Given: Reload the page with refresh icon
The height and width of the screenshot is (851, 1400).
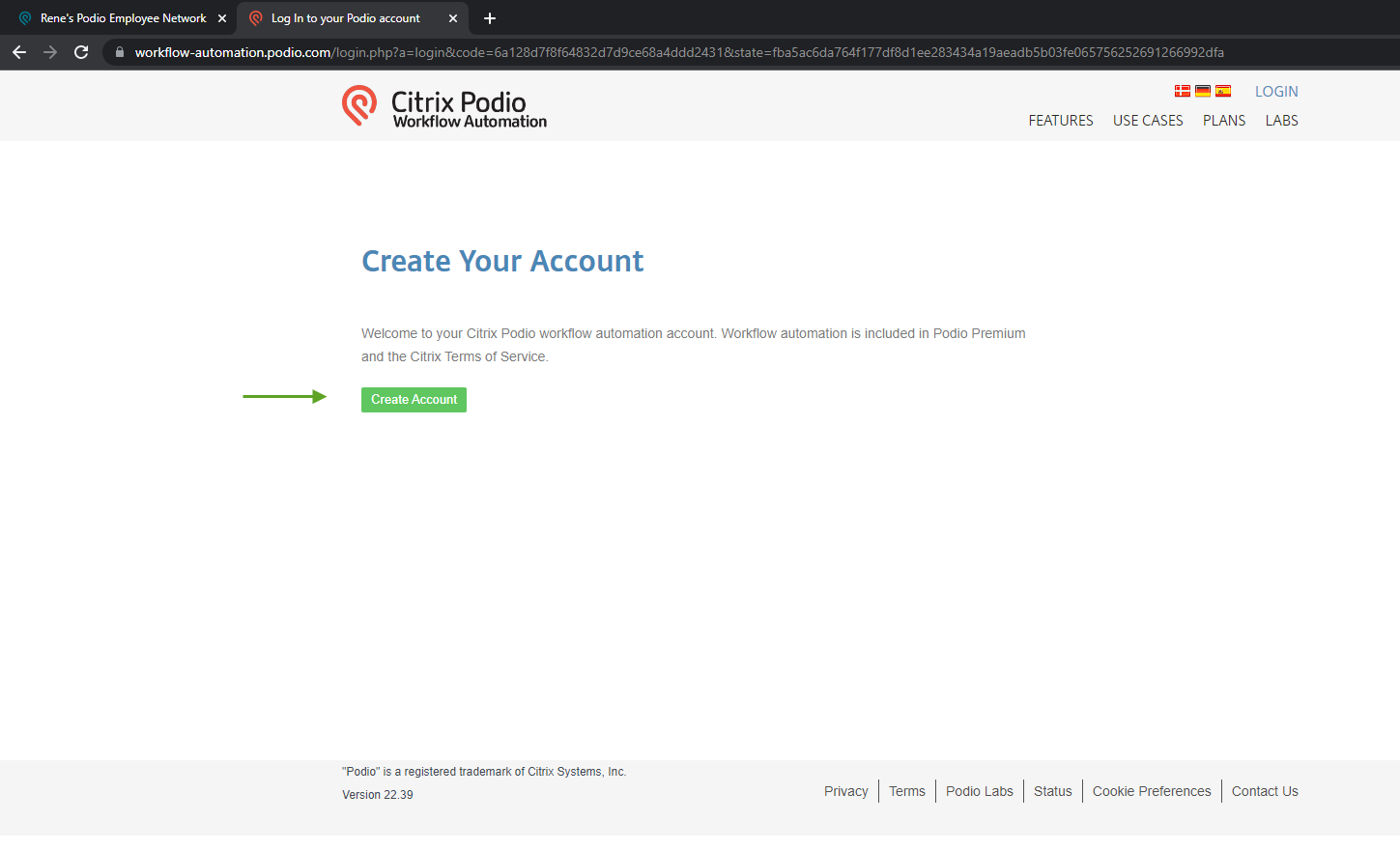Looking at the screenshot, I should tap(81, 52).
